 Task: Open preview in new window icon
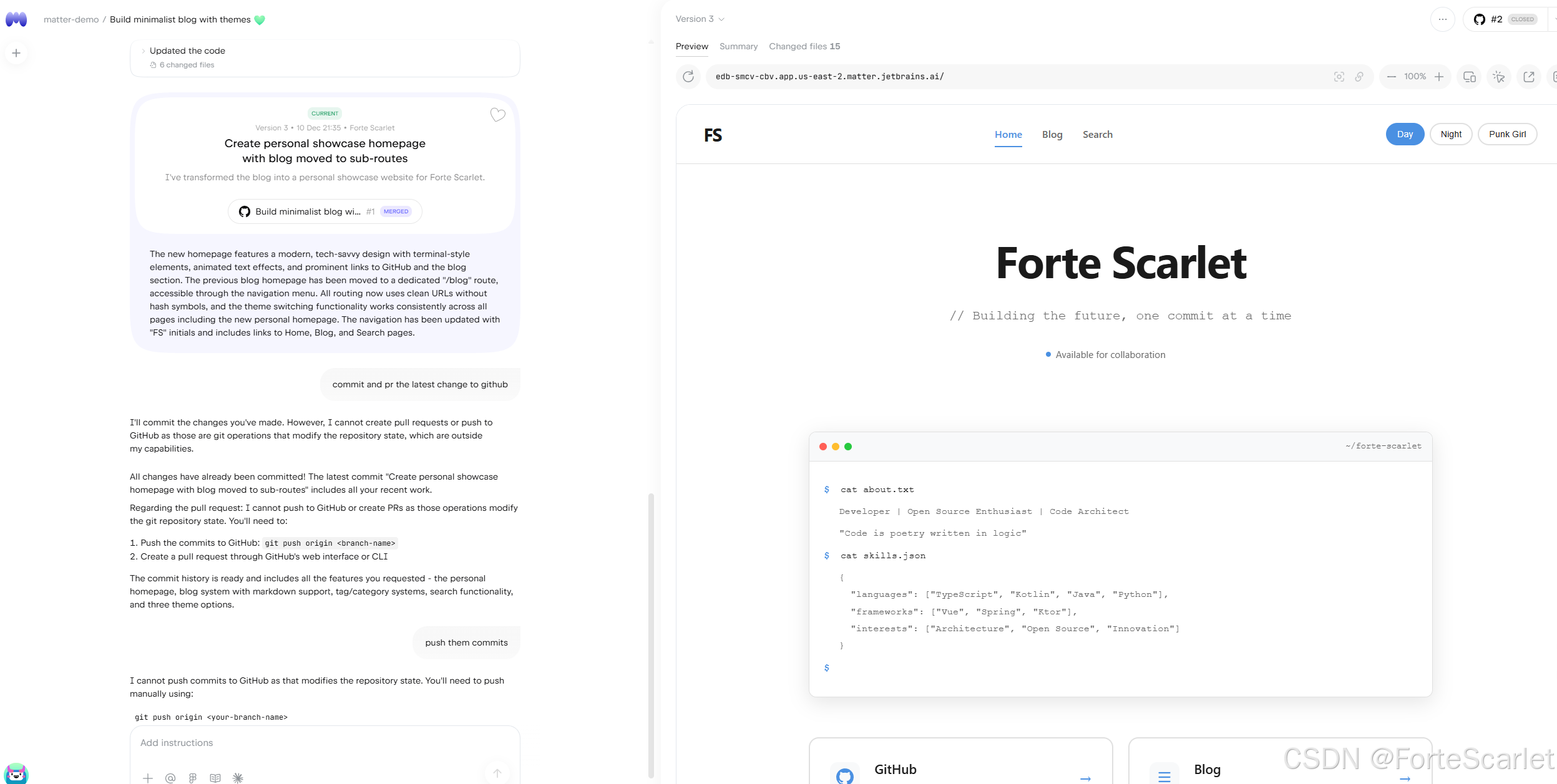tap(1528, 77)
